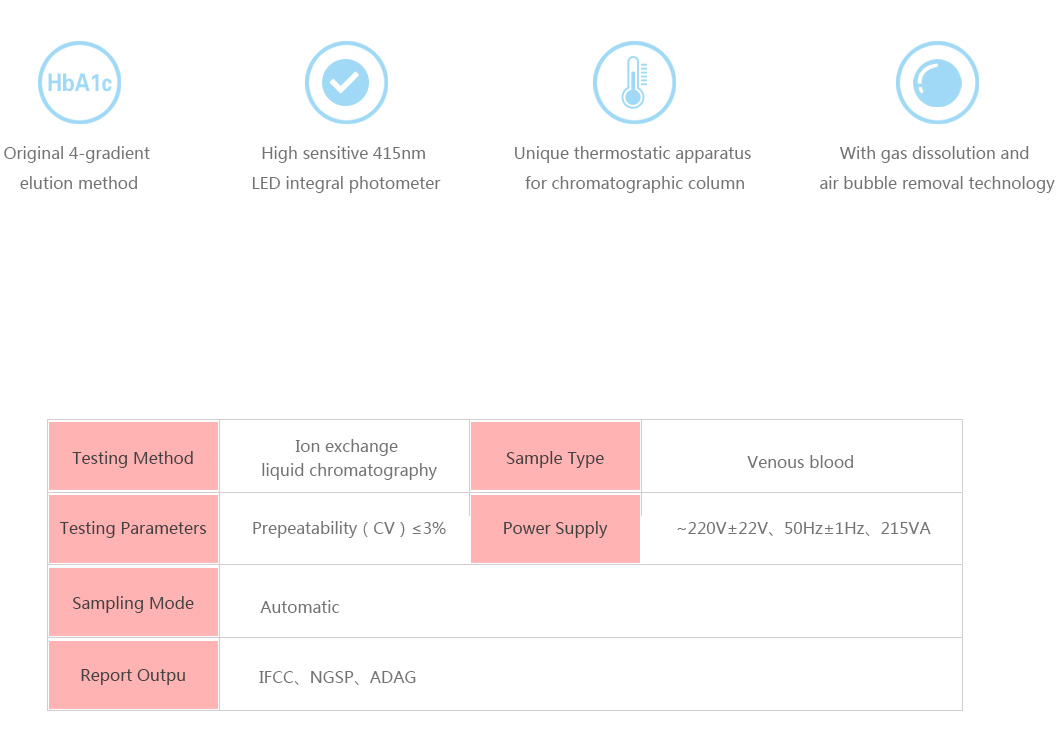Select 'High sensitive 415nm LED integral photometer' text
Screen dimensions: 1058x752
tap(345, 168)
